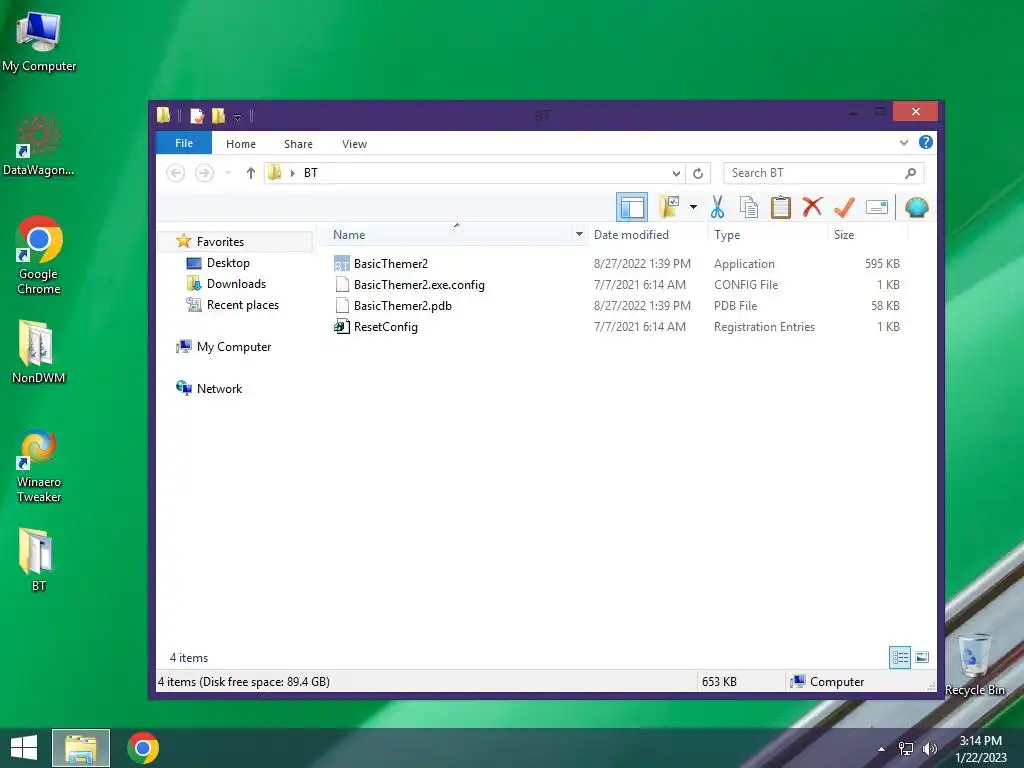Show hidden tray icons arrow
Screen dimensions: 1024x768
[x=881, y=749]
